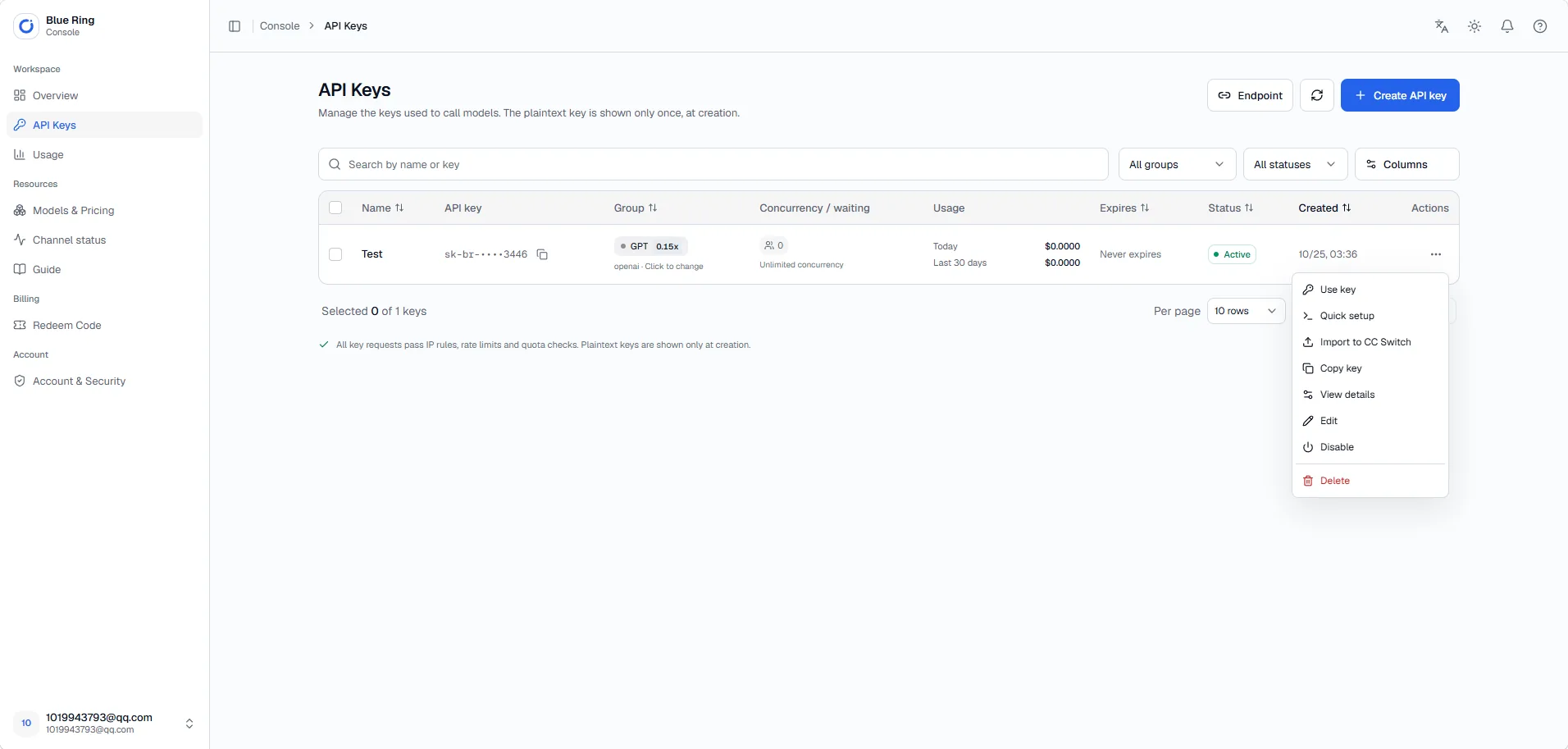Switch theme with the sun icon

(x=1475, y=26)
